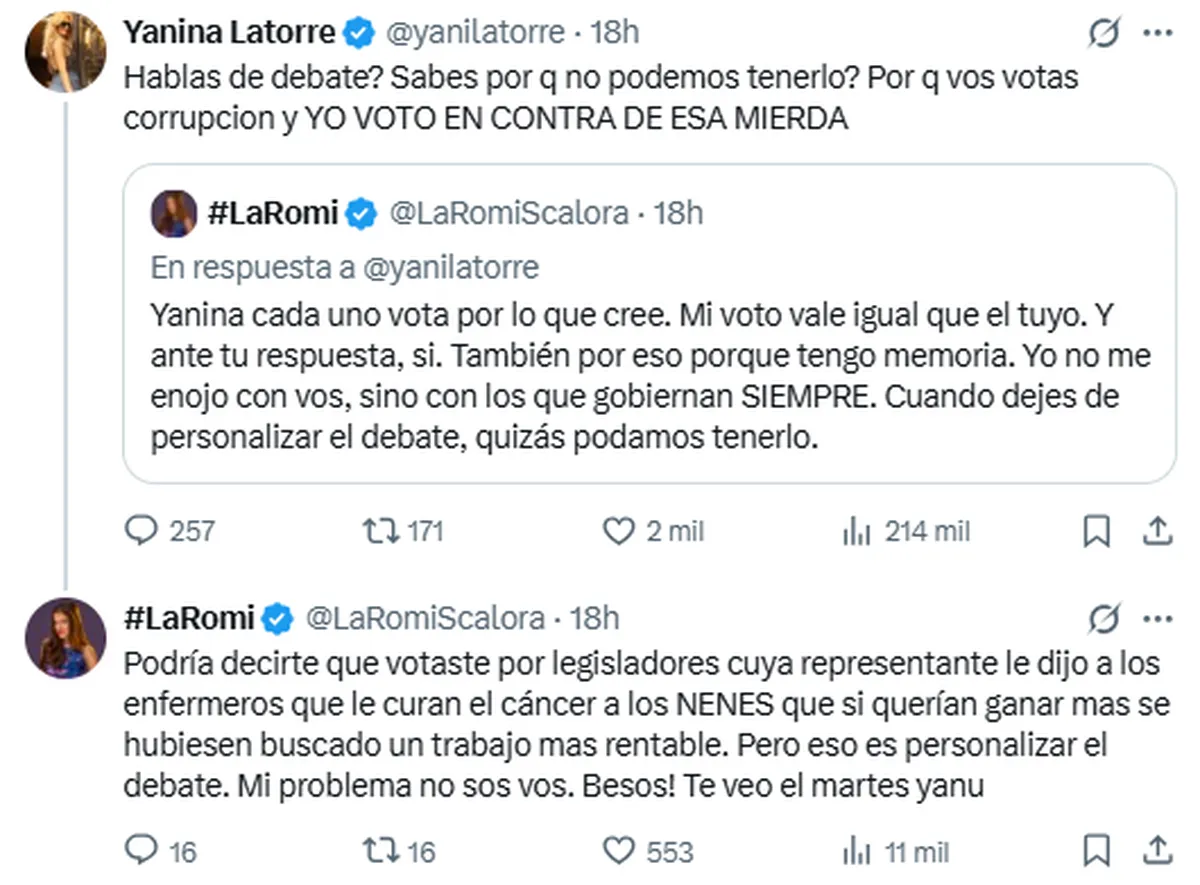Open Yanina Latorre's profile picture
Image resolution: width=1200 pixels, height=885 pixels.
66,55
